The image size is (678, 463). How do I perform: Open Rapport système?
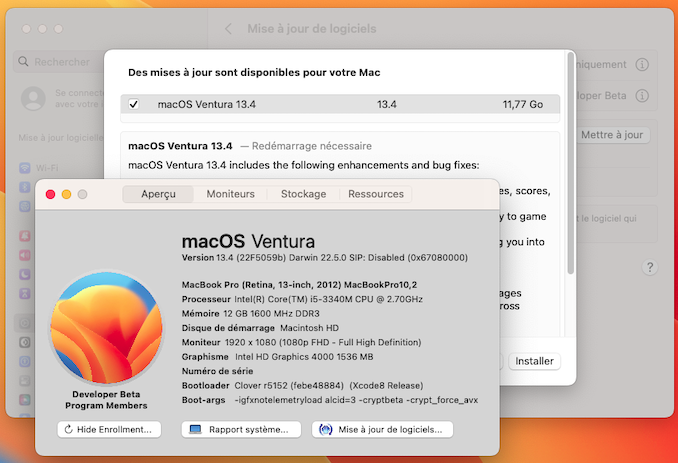coord(241,429)
